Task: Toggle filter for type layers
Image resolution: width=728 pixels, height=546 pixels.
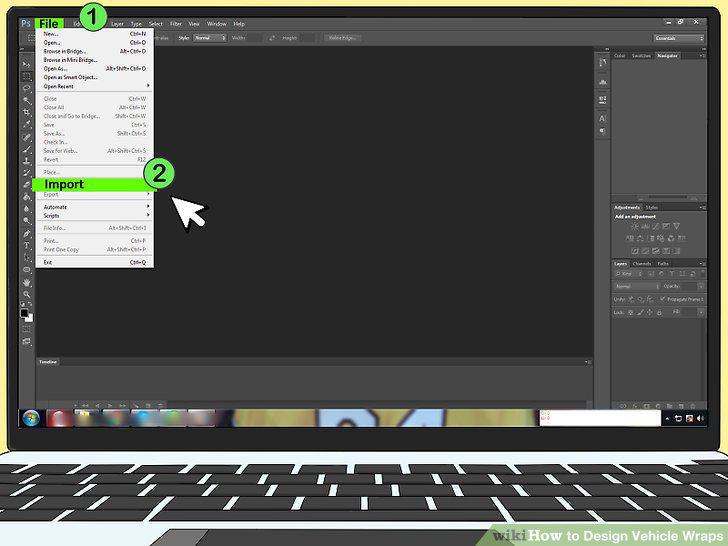Action: [671, 274]
